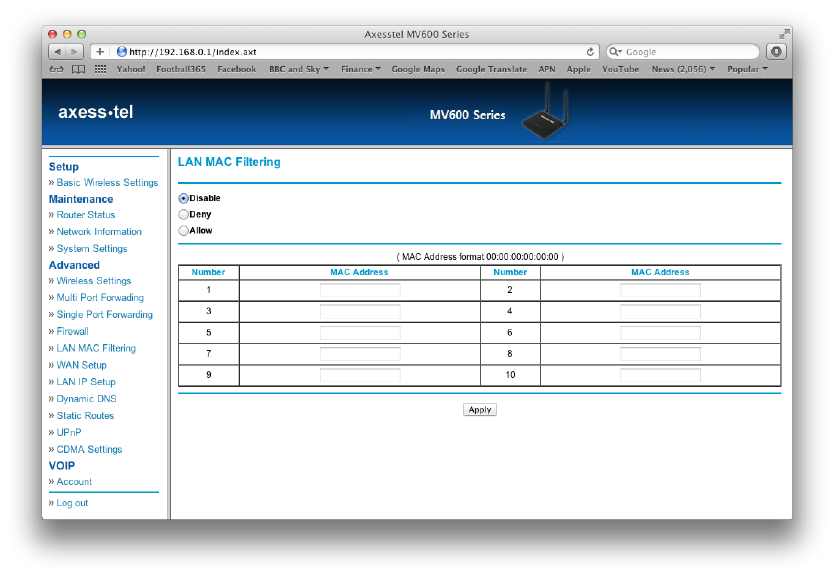Select the Disable radio button
Screen dimensions: 834x577
(x=184, y=198)
